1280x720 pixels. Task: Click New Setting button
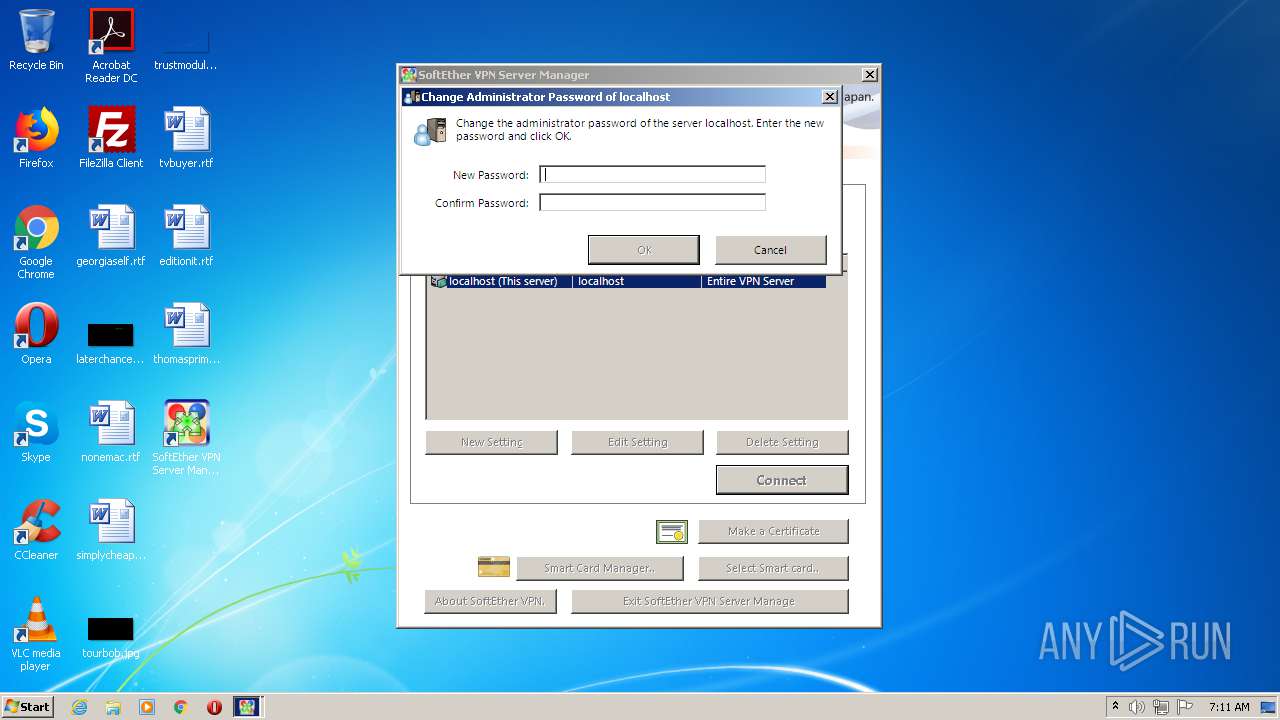click(491, 442)
